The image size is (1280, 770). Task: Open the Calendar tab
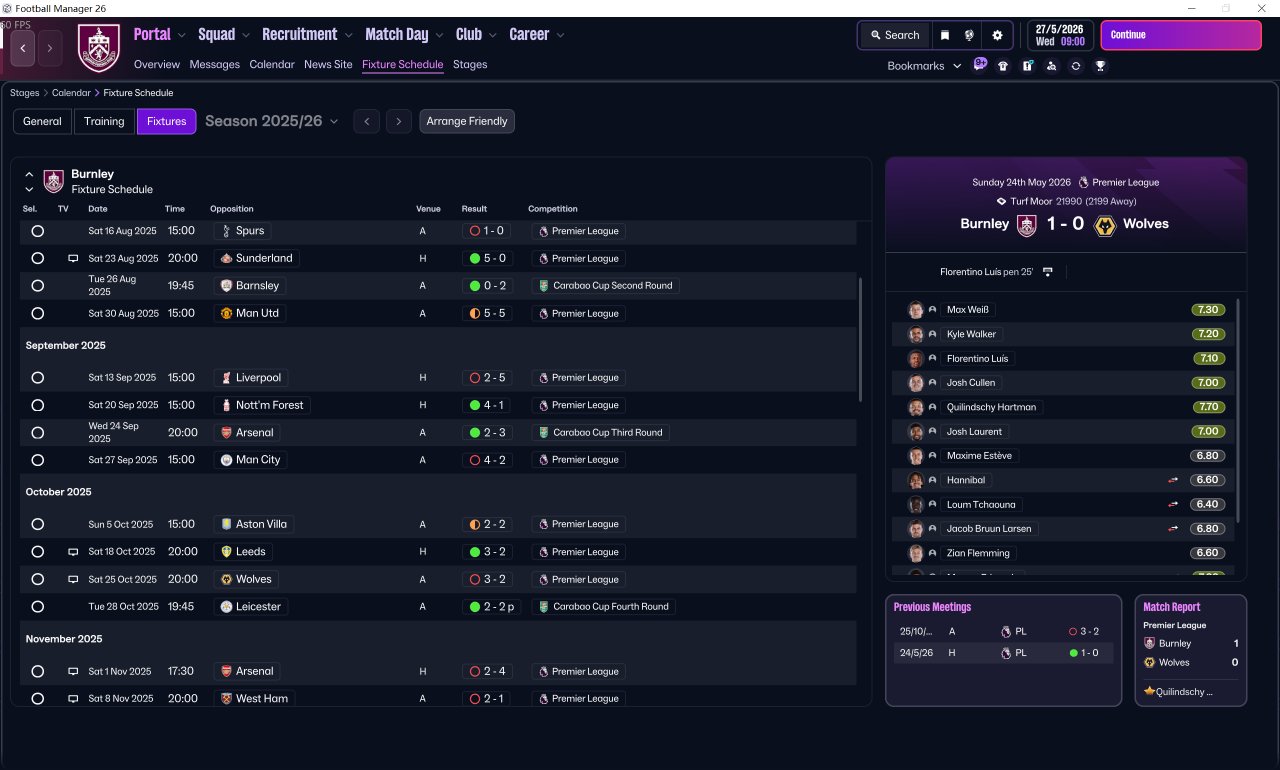pyautogui.click(x=272, y=64)
